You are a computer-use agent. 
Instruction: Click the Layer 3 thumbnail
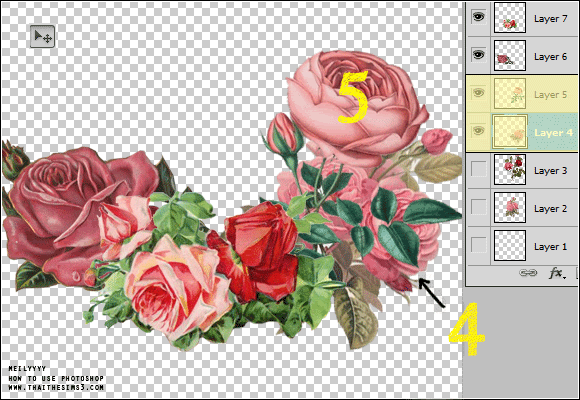[x=510, y=169]
